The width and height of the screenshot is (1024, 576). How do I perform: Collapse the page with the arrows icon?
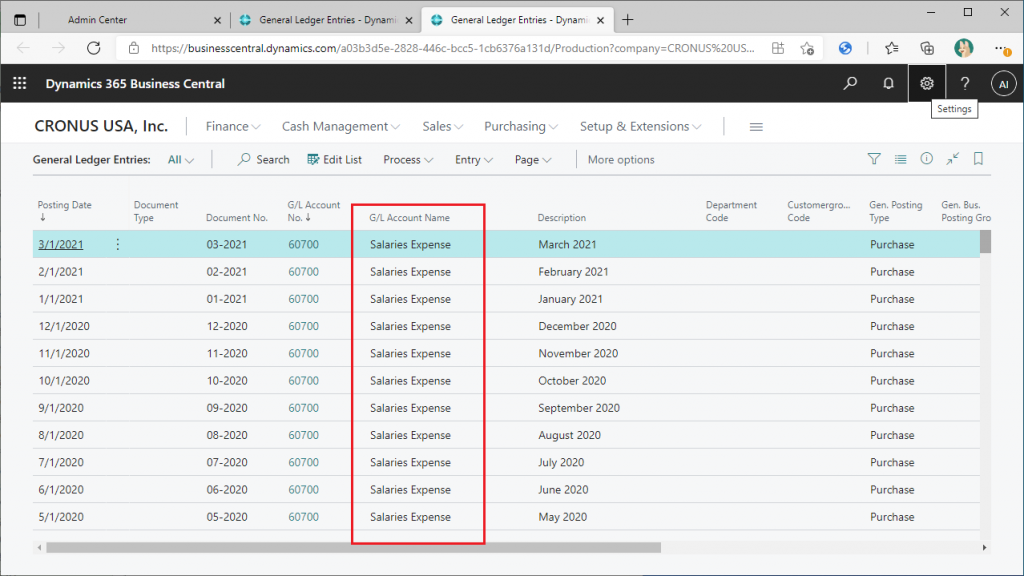(953, 159)
